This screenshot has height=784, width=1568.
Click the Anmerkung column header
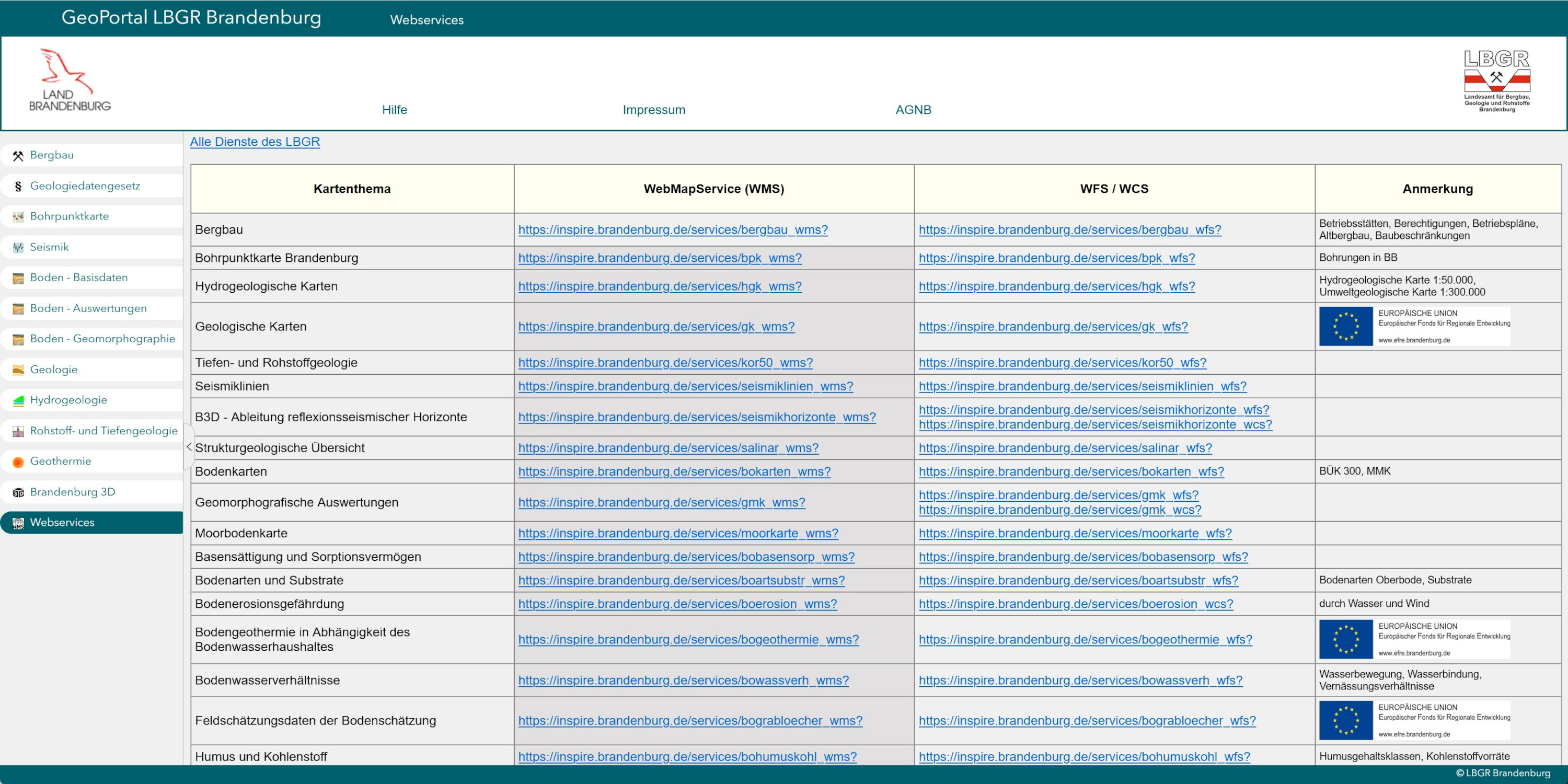pos(1438,189)
